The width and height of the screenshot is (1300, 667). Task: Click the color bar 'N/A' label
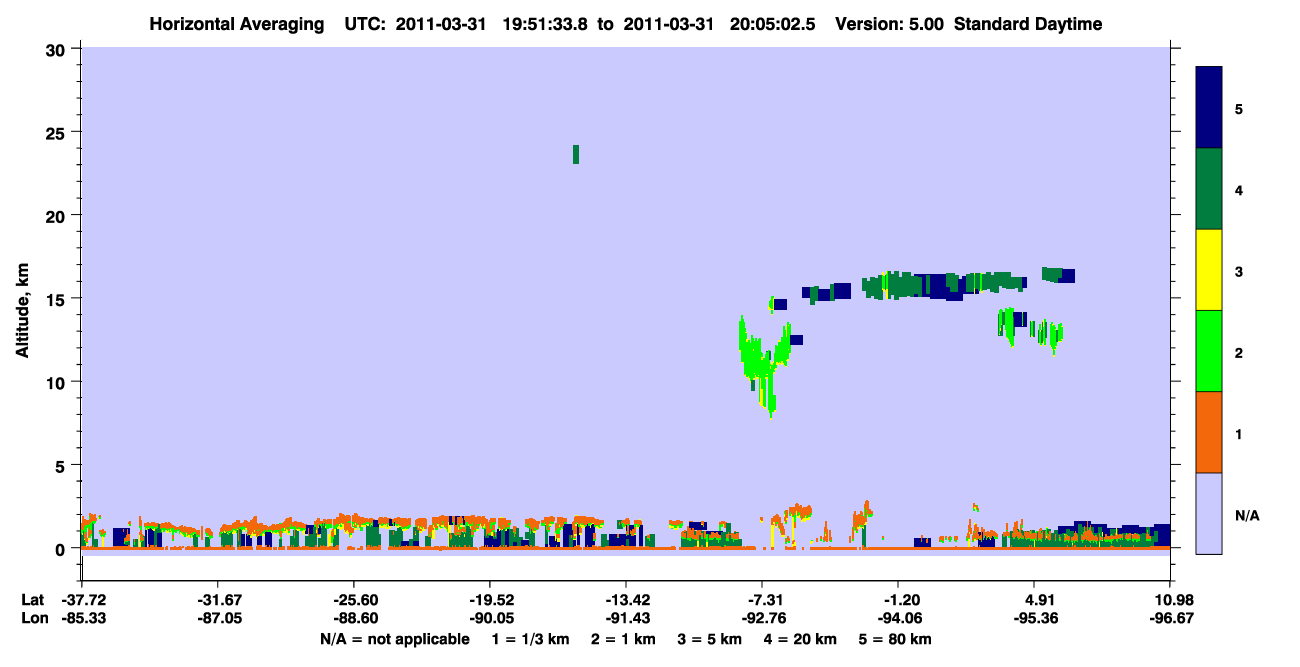tap(1246, 514)
